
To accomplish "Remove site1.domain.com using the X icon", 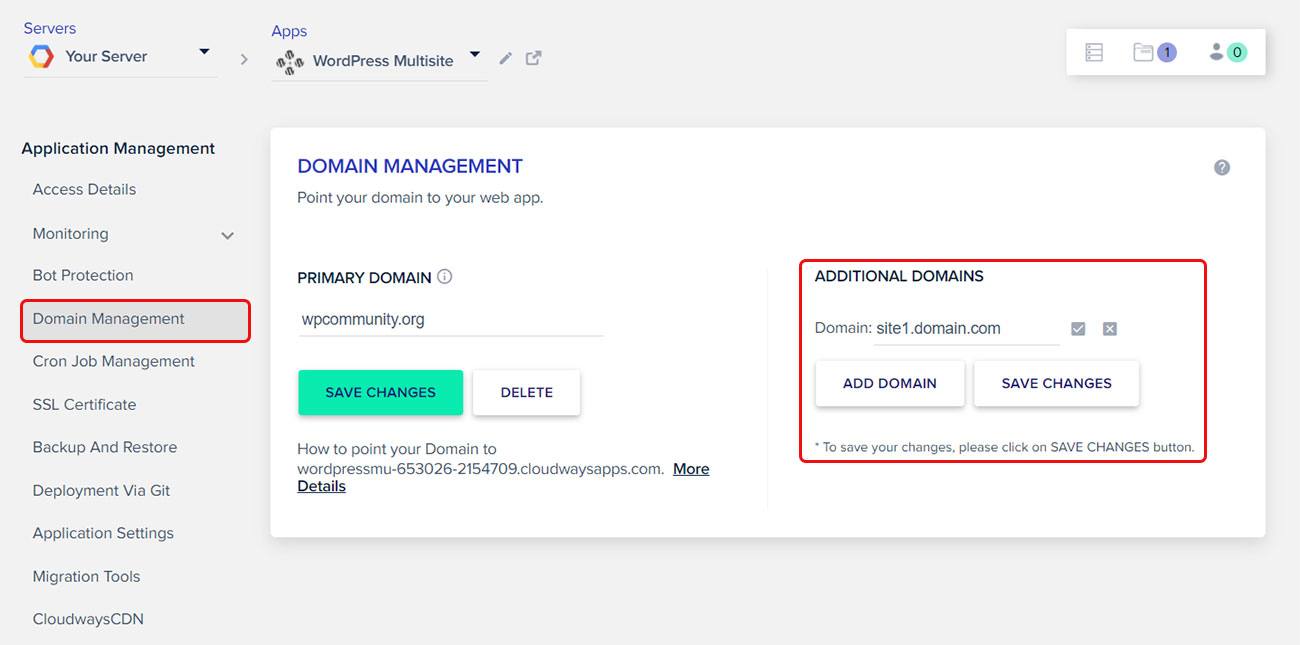I will [1109, 329].
